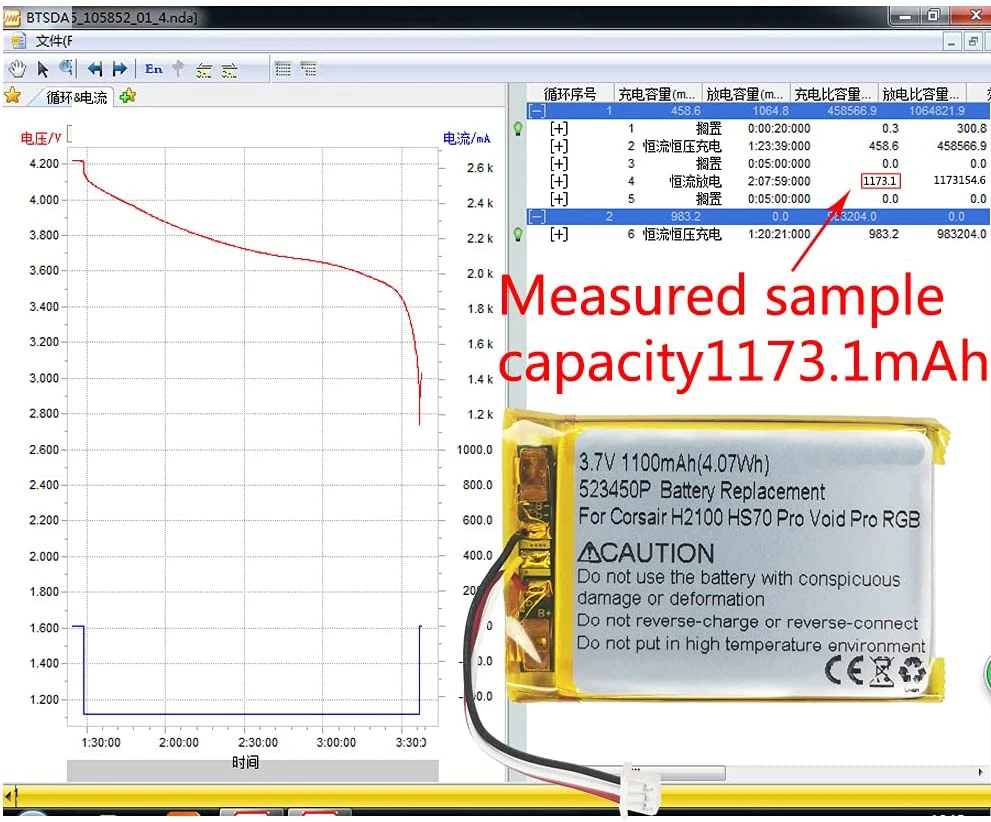Sort by the 充电比容量 column header
991x822 pixels.
(x=833, y=94)
